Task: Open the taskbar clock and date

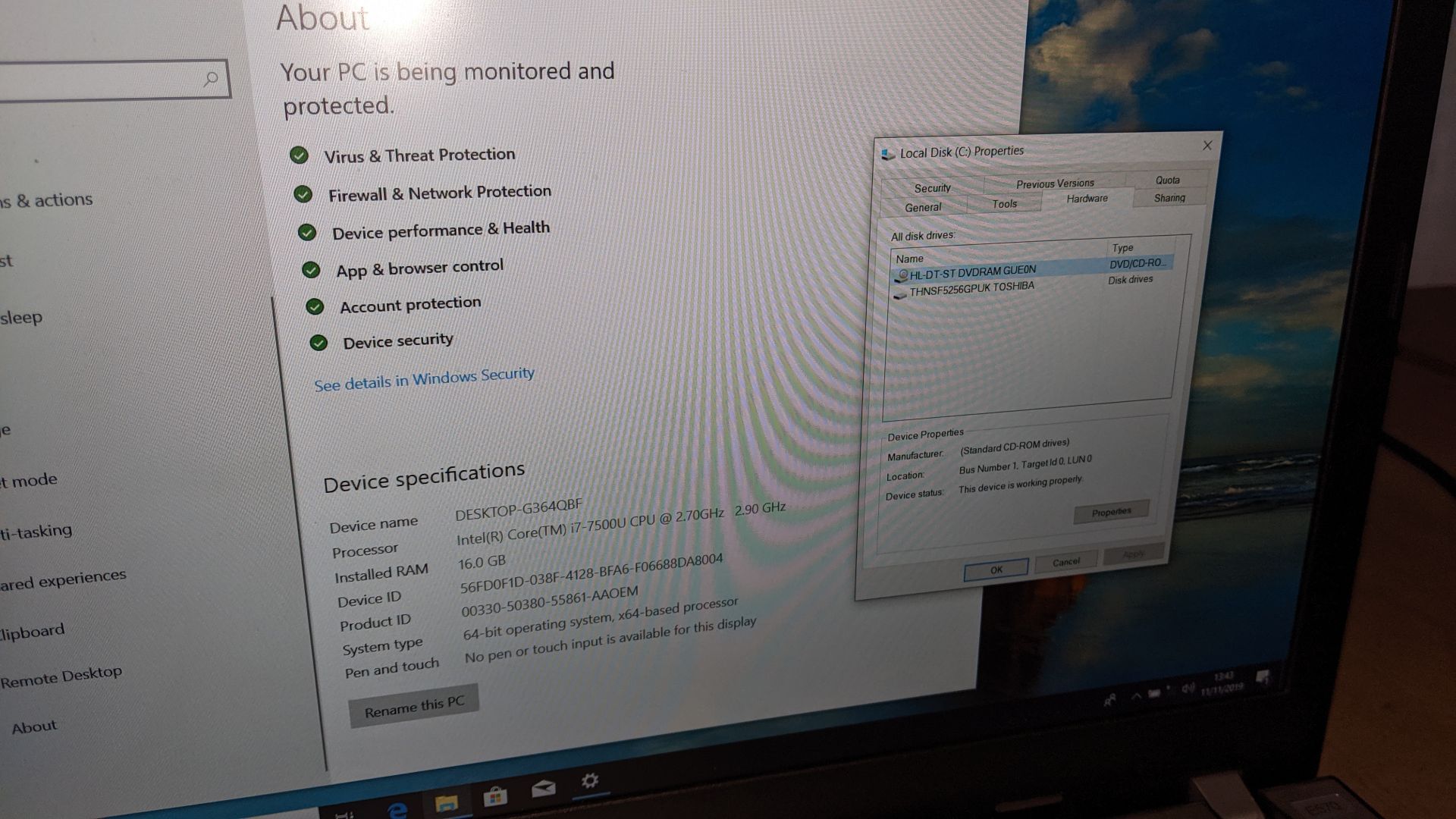Action: (x=1223, y=682)
